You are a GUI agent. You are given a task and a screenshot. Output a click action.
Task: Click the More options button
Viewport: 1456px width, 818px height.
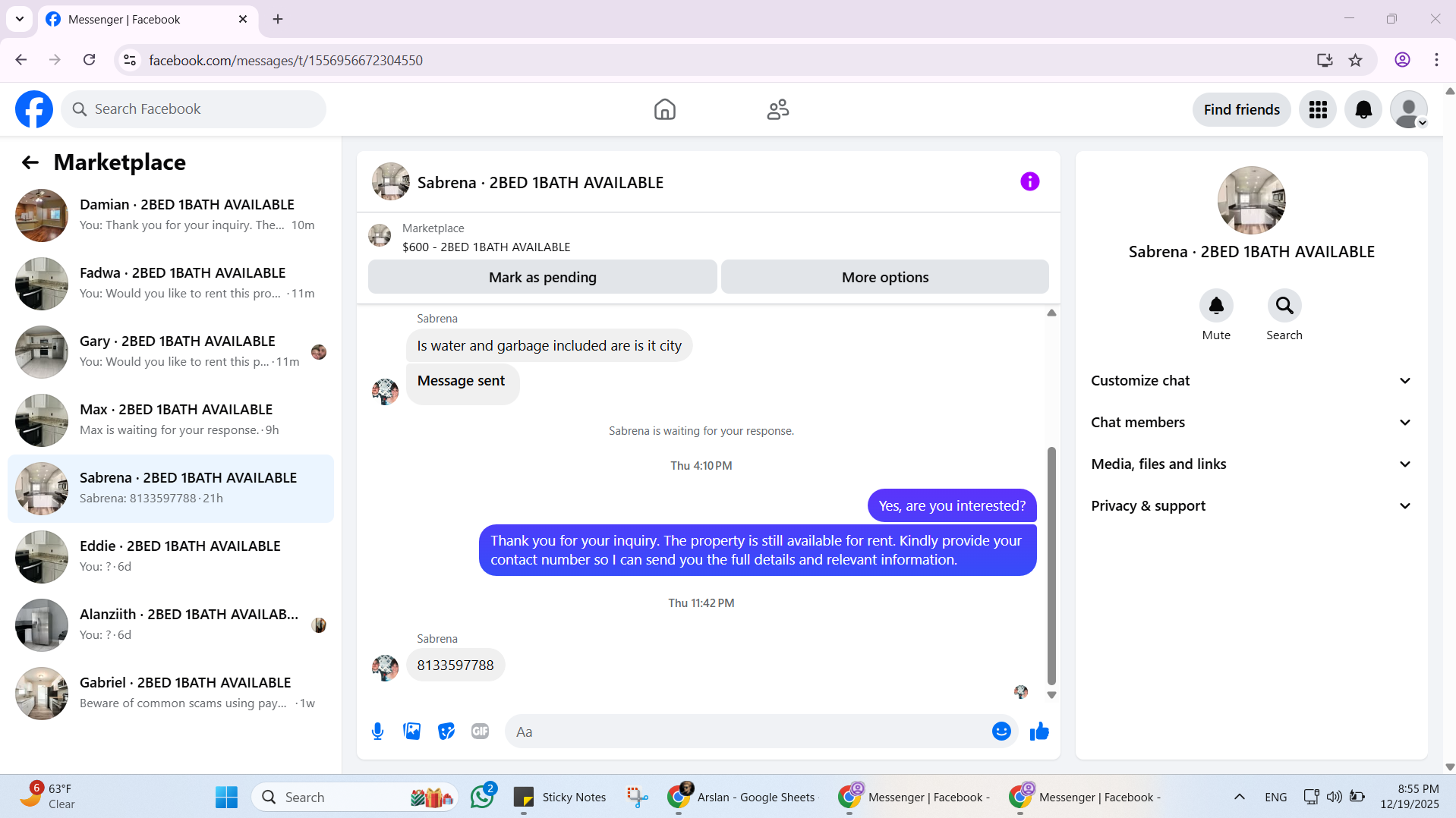point(884,277)
